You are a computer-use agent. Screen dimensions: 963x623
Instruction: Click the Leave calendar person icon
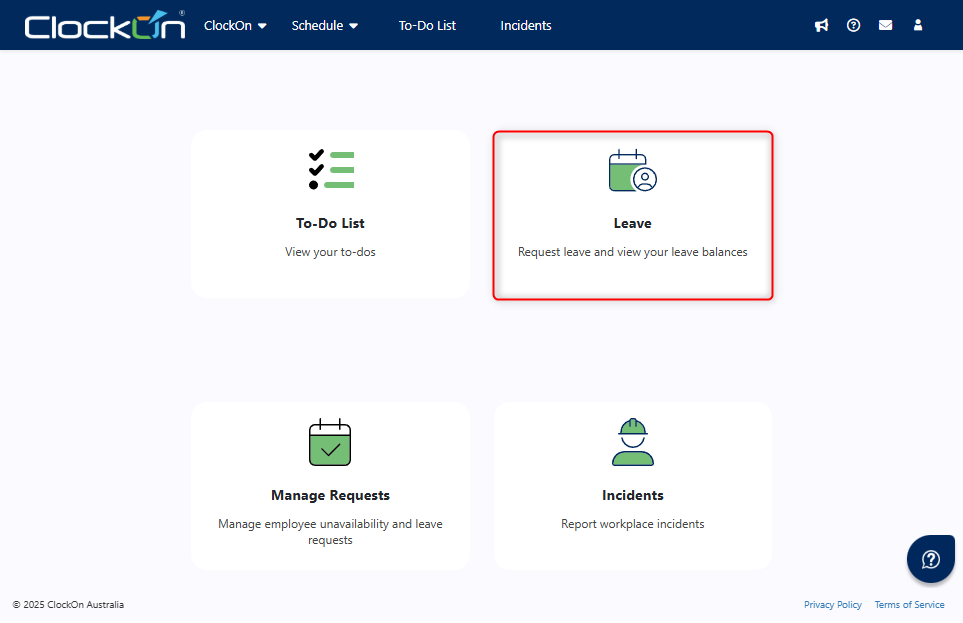click(633, 171)
